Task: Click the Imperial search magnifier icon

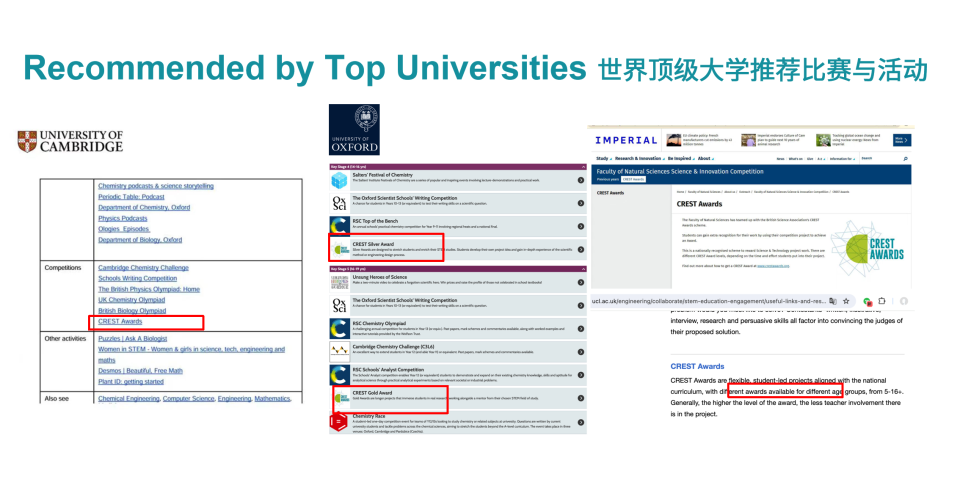Action: tap(906, 159)
